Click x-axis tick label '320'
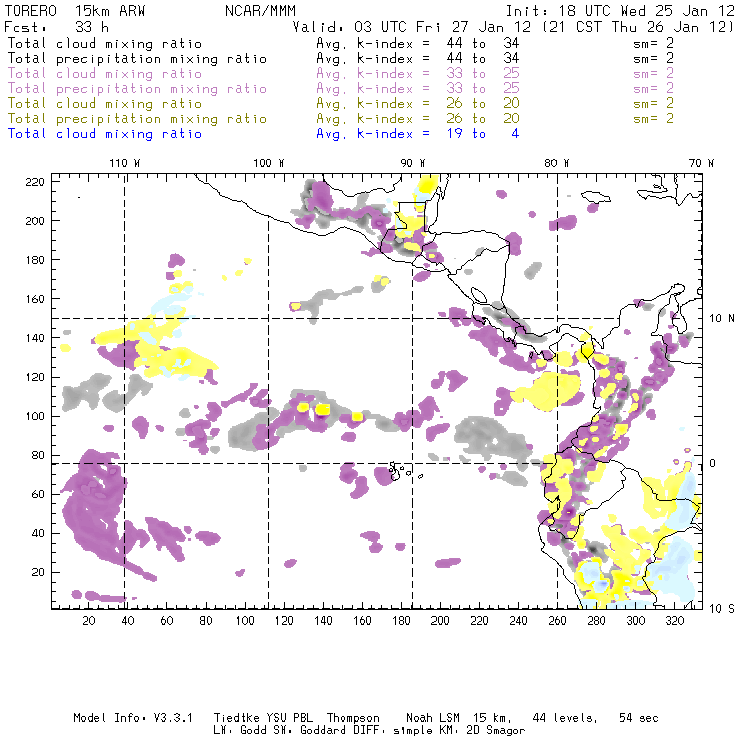This screenshot has height=740, width=740. pos(674,621)
